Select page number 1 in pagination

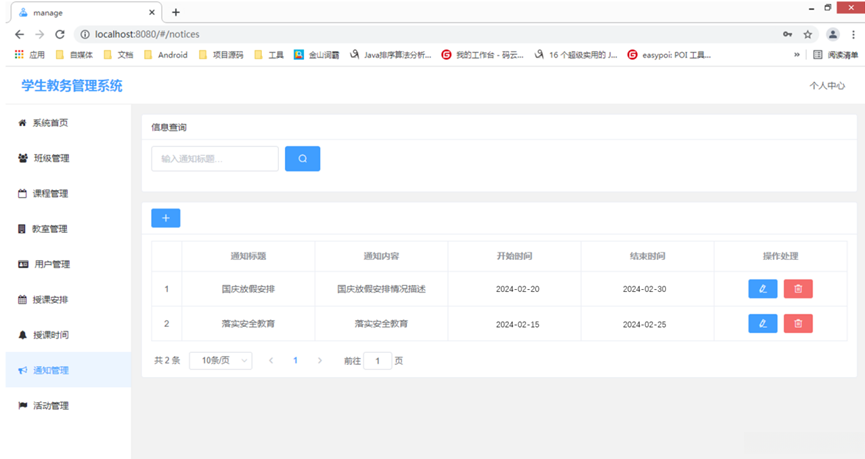tap(295, 360)
